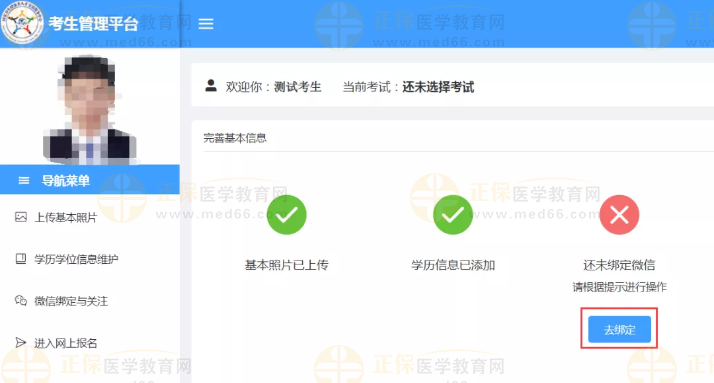Image resolution: width=714 pixels, height=383 pixels.
Task: Click the 去绑定 button
Action: tap(619, 329)
